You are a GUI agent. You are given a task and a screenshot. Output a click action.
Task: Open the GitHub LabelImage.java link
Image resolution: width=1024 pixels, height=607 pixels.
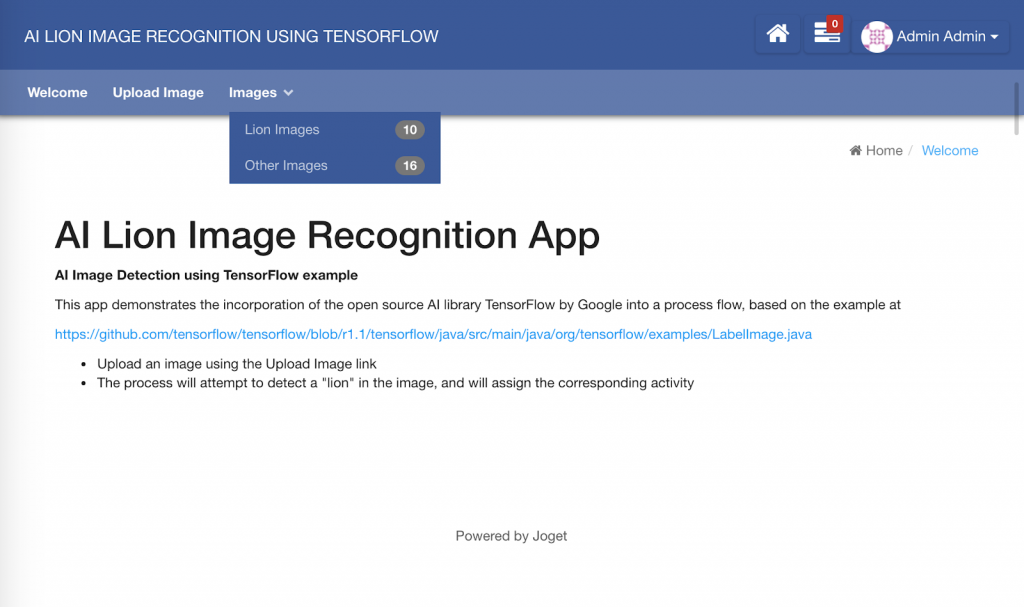point(433,334)
